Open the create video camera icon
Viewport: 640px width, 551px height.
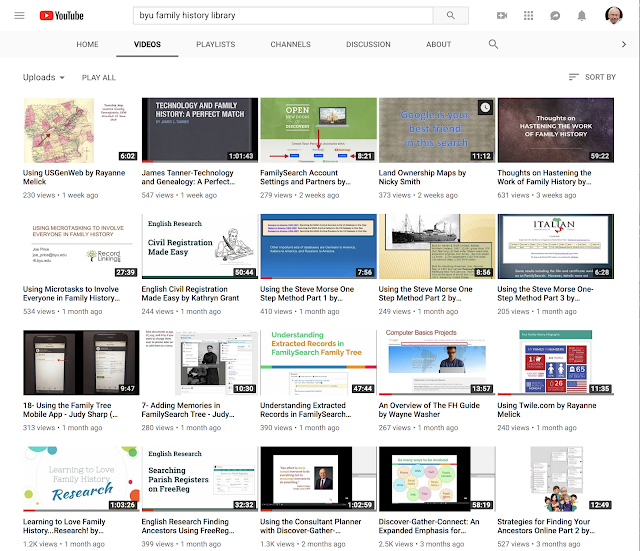click(x=502, y=16)
